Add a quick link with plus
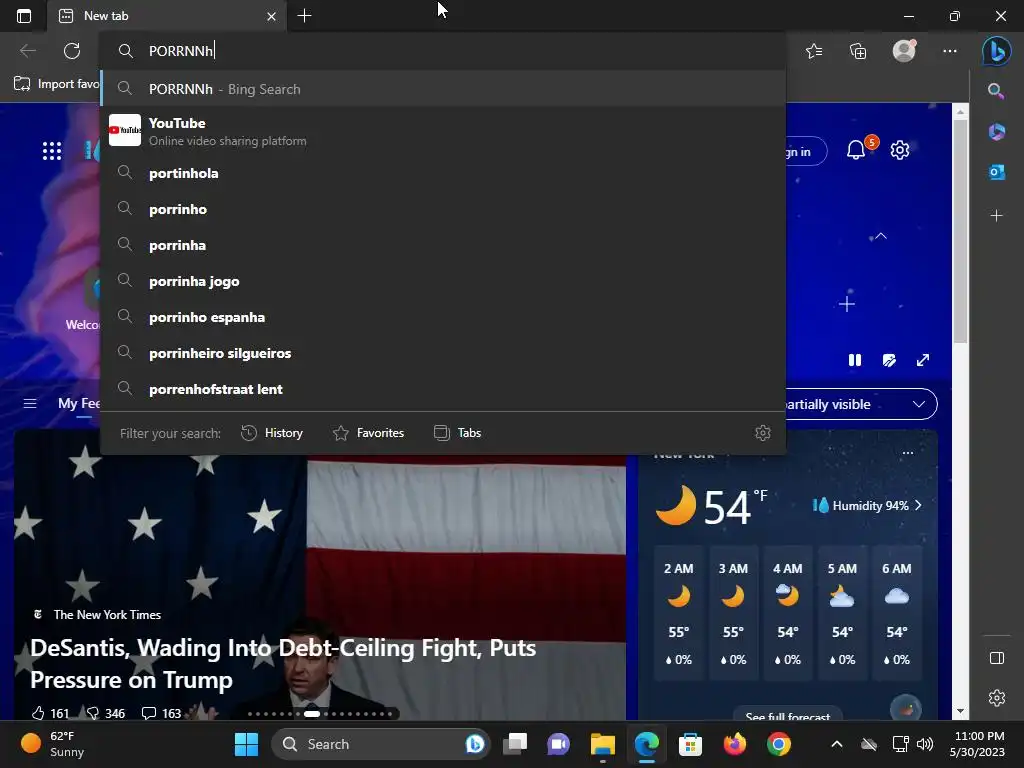The image size is (1024, 768). [x=846, y=304]
